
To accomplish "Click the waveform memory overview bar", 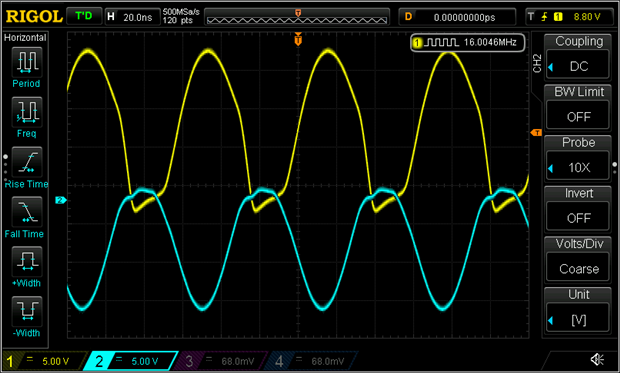I will pos(297,20).
